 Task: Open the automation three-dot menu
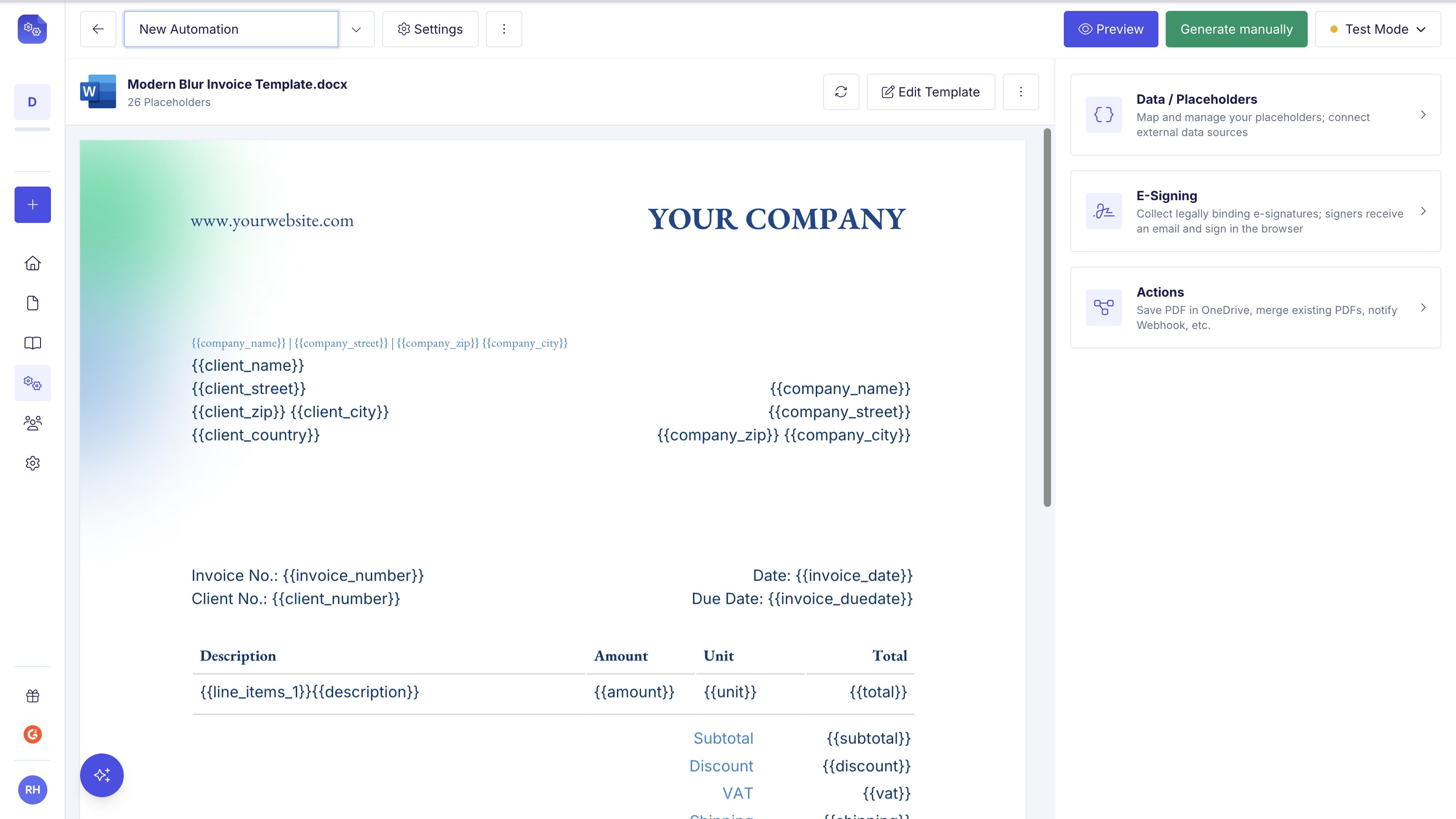[504, 29]
